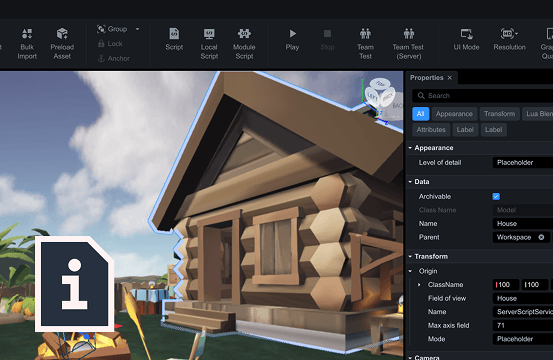This screenshot has height=360, width=553.
Task: Click the Anchor option
Action: (x=114, y=59)
